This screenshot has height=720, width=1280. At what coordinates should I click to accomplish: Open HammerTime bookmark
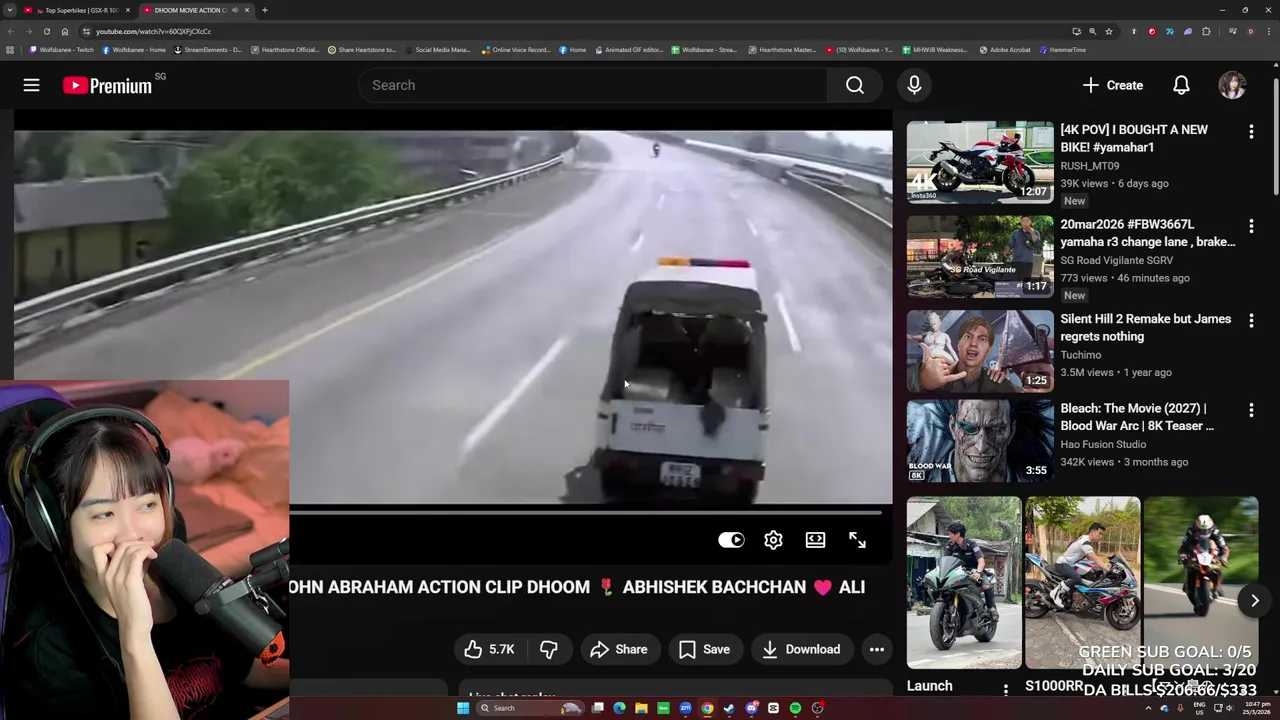coord(1063,50)
